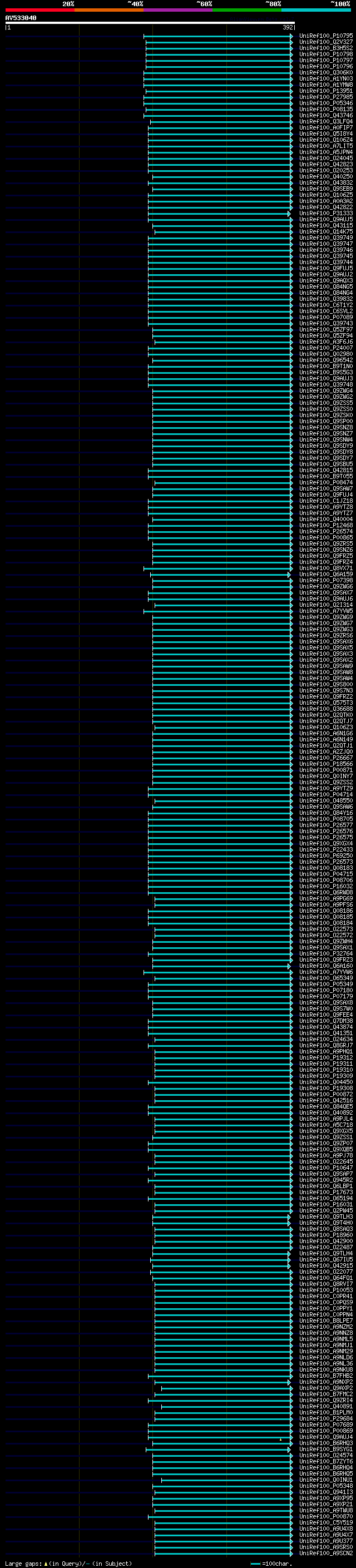Image resolution: width=356 pixels, height=1568 pixels.
Task: Click hit label UniRef100_A9SRS0
Action: 326,1547
